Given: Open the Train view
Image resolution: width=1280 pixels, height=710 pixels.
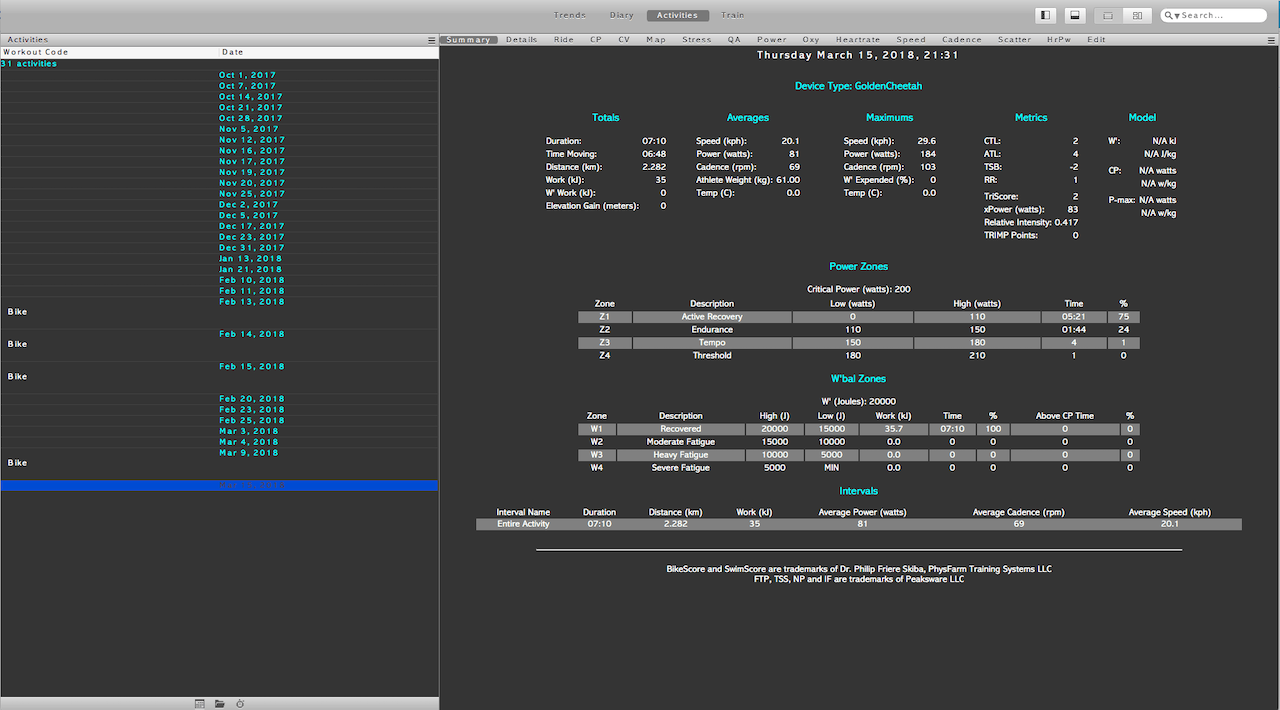Looking at the screenshot, I should (732, 15).
